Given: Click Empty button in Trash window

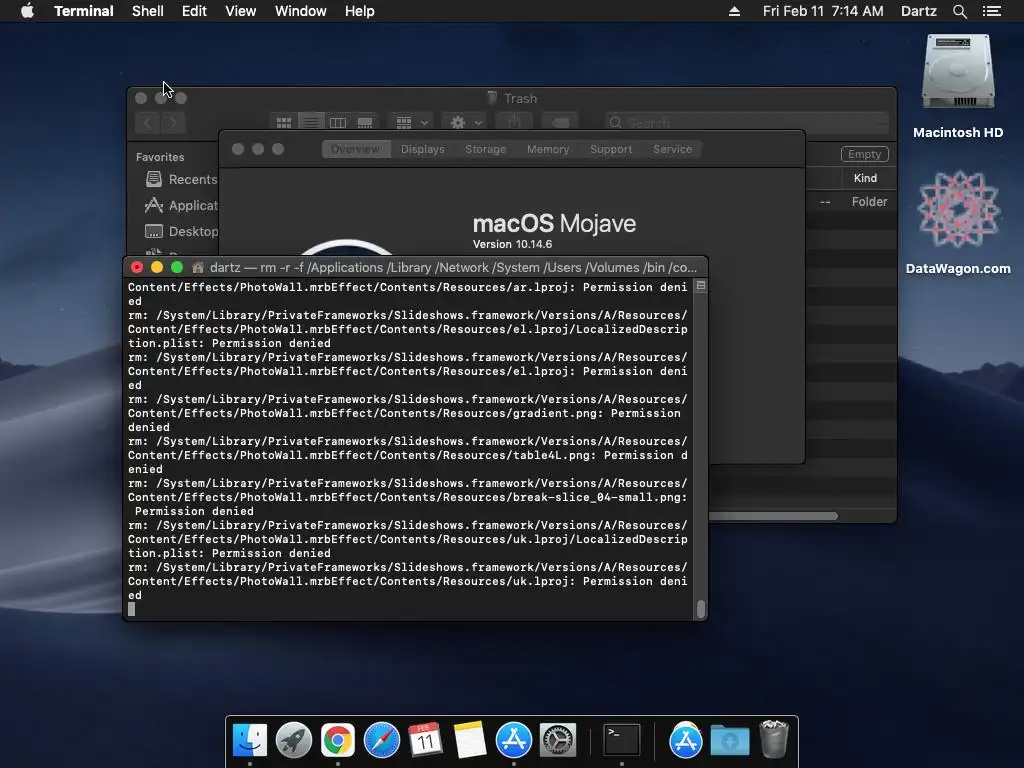Looking at the screenshot, I should point(864,154).
